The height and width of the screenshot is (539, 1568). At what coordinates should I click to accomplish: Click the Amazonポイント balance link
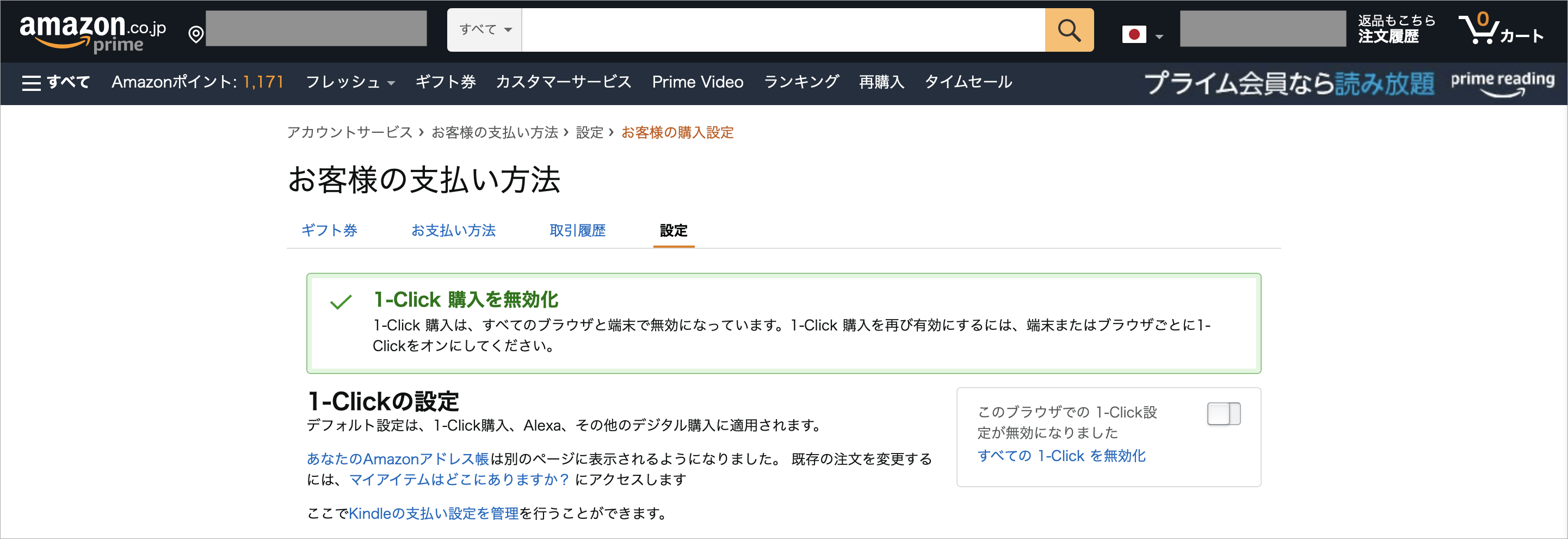(197, 82)
